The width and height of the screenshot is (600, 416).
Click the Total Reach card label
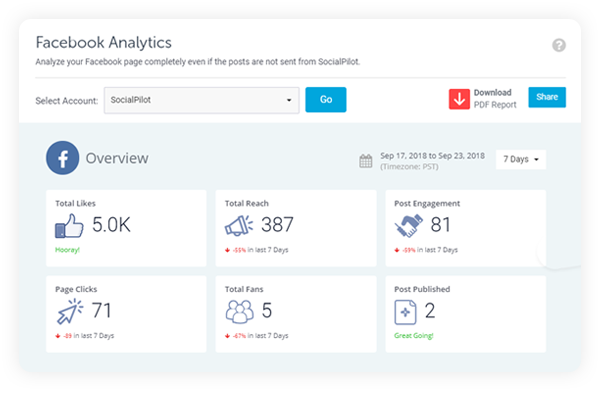pyautogui.click(x=247, y=204)
